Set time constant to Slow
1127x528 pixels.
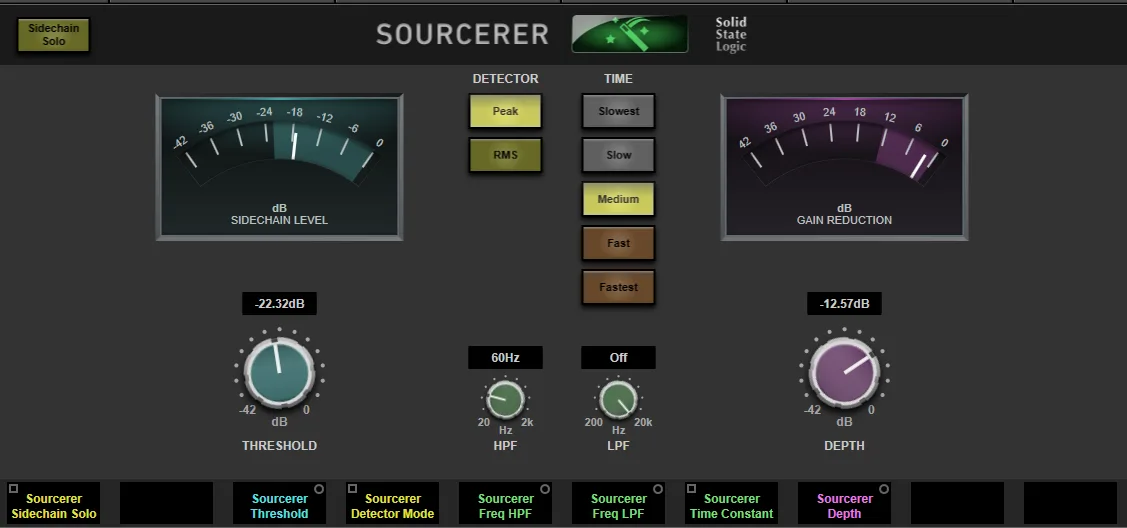coord(618,155)
